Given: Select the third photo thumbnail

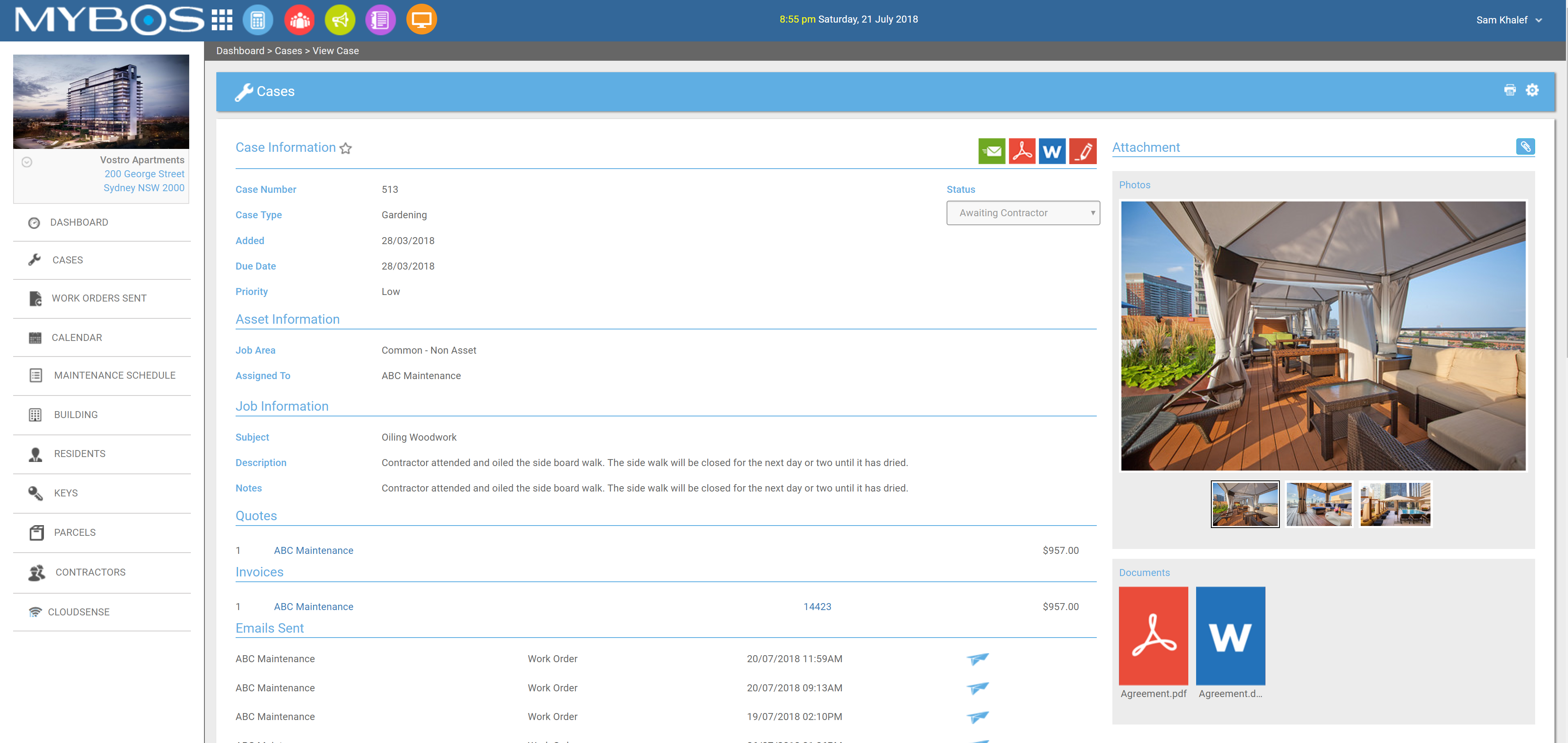Looking at the screenshot, I should click(1395, 504).
